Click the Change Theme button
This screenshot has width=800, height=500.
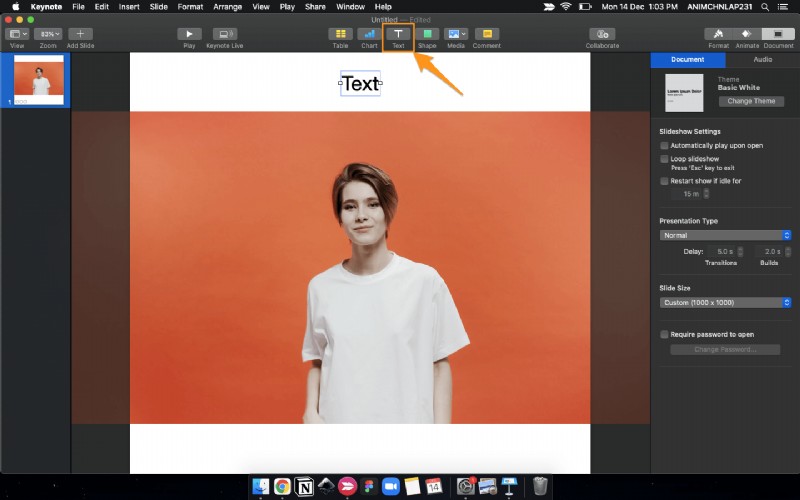click(751, 101)
